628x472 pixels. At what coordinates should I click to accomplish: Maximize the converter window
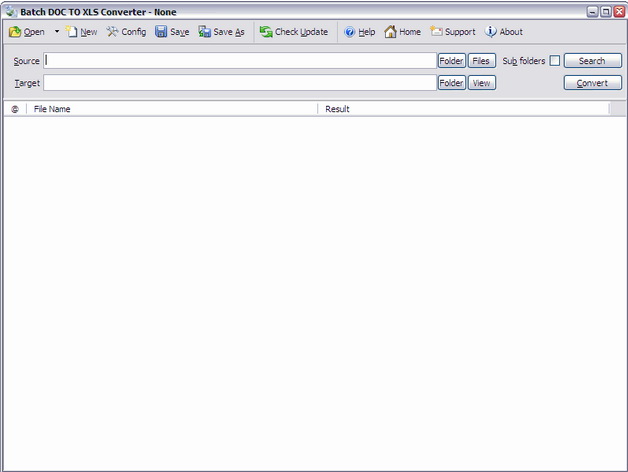pos(606,12)
